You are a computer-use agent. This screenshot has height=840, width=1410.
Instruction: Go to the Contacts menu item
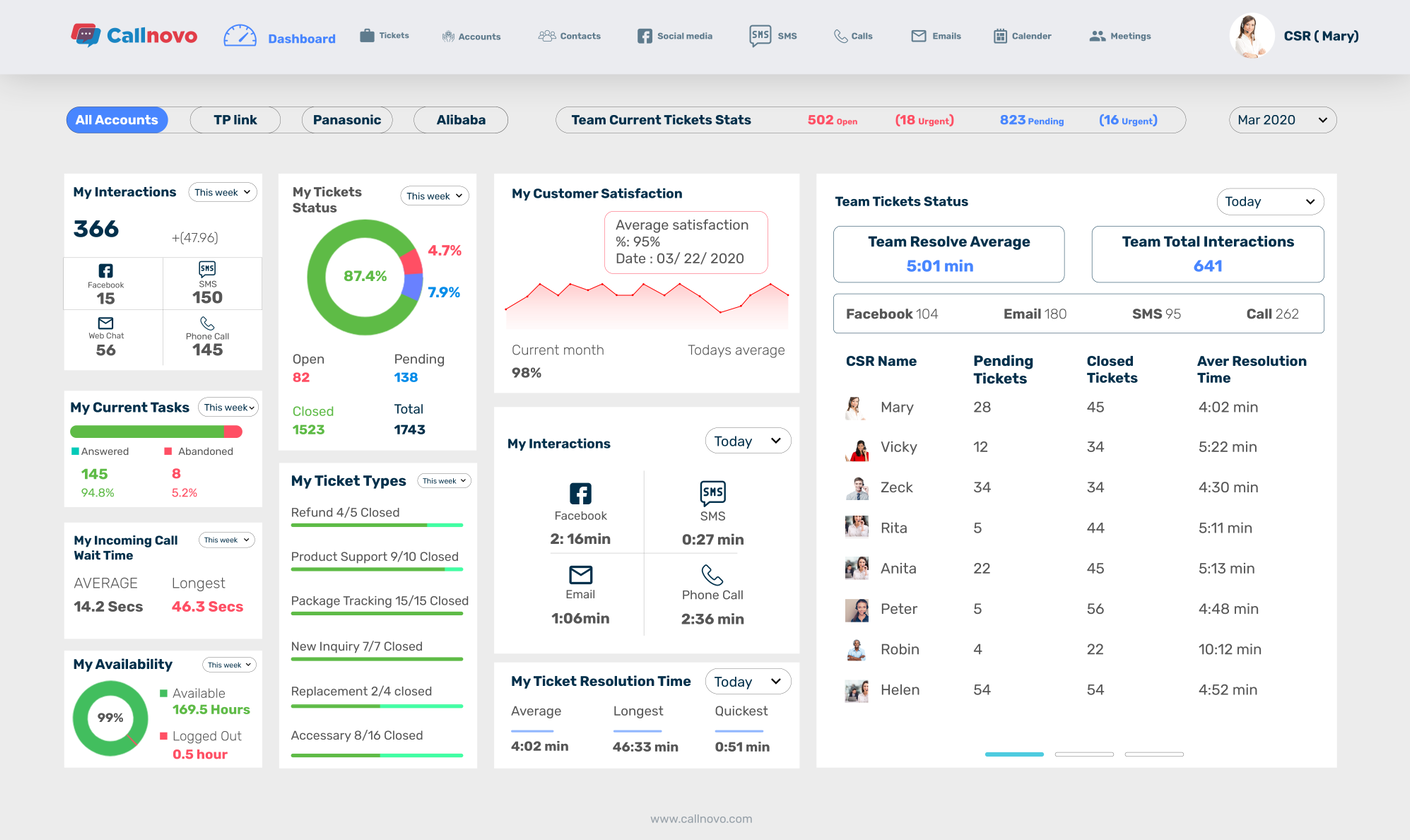[569, 36]
